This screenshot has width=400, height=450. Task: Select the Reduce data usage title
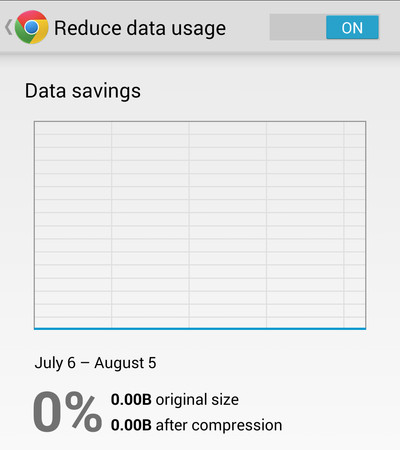140,28
